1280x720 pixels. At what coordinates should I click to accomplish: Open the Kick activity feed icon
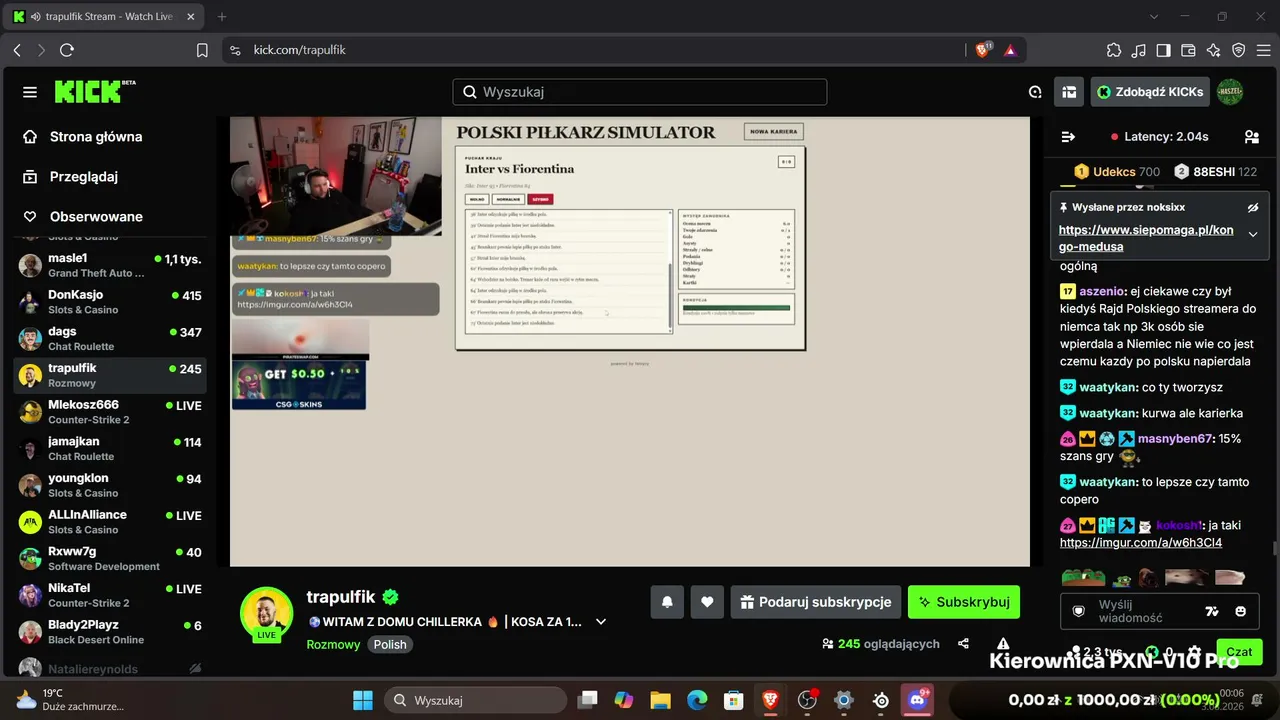point(1035,92)
